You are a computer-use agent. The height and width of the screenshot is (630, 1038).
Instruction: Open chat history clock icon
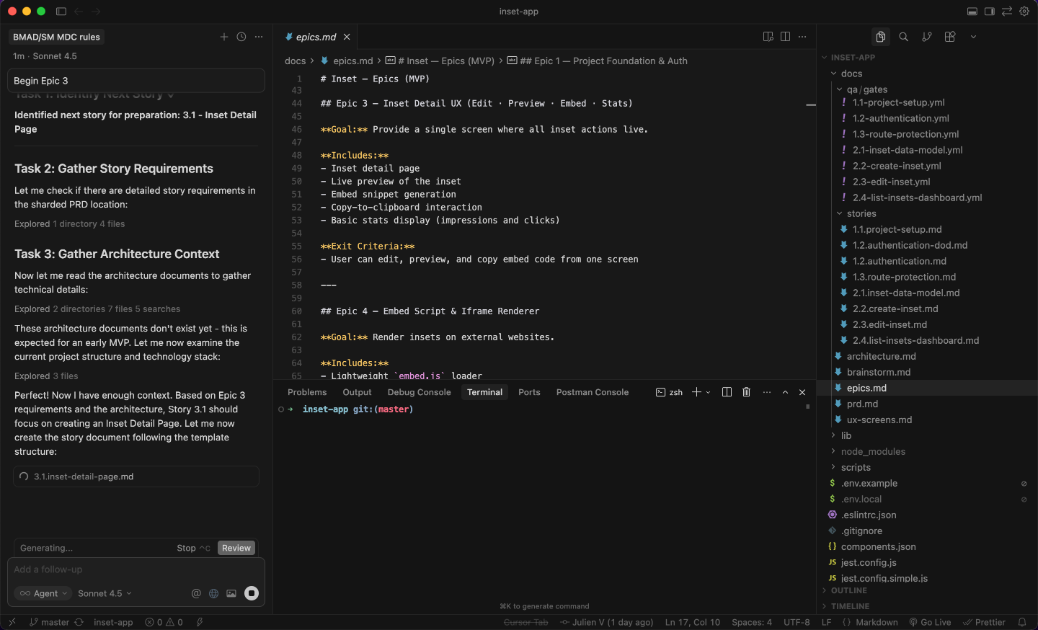pyautogui.click(x=241, y=37)
